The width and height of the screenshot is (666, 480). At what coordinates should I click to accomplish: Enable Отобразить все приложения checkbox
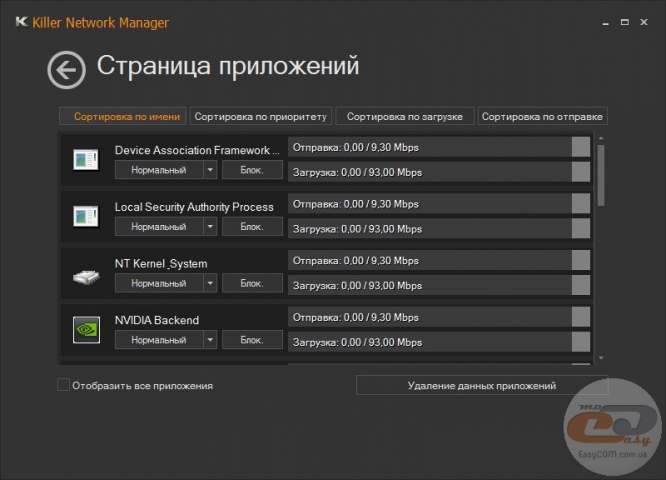pyautogui.click(x=63, y=385)
